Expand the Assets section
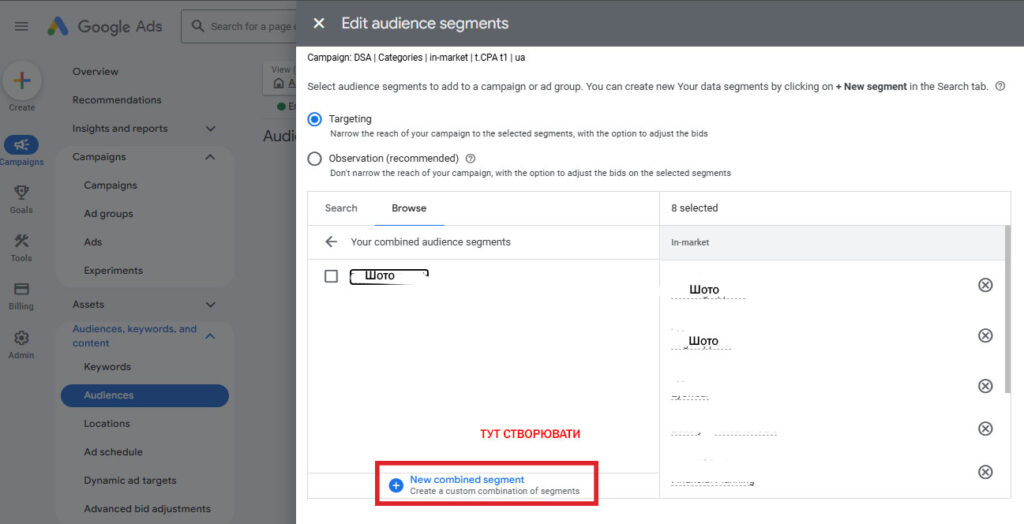This screenshot has height=524, width=1024. (x=210, y=305)
